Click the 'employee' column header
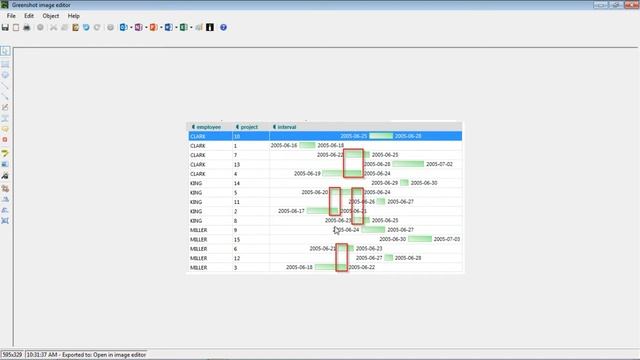Image resolution: width=640 pixels, height=360 pixels. [210, 127]
